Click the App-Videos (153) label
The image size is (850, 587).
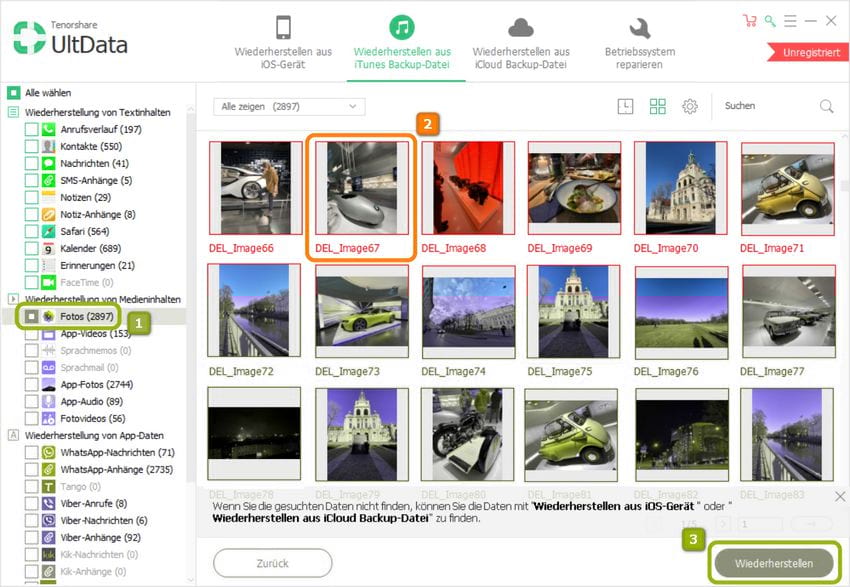click(x=96, y=333)
